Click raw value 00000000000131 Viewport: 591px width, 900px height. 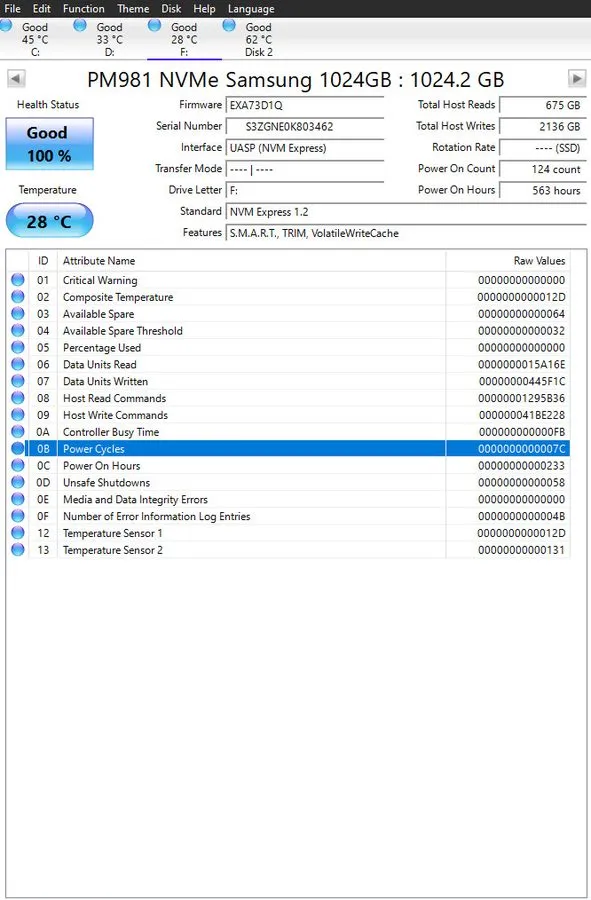pyautogui.click(x=522, y=550)
